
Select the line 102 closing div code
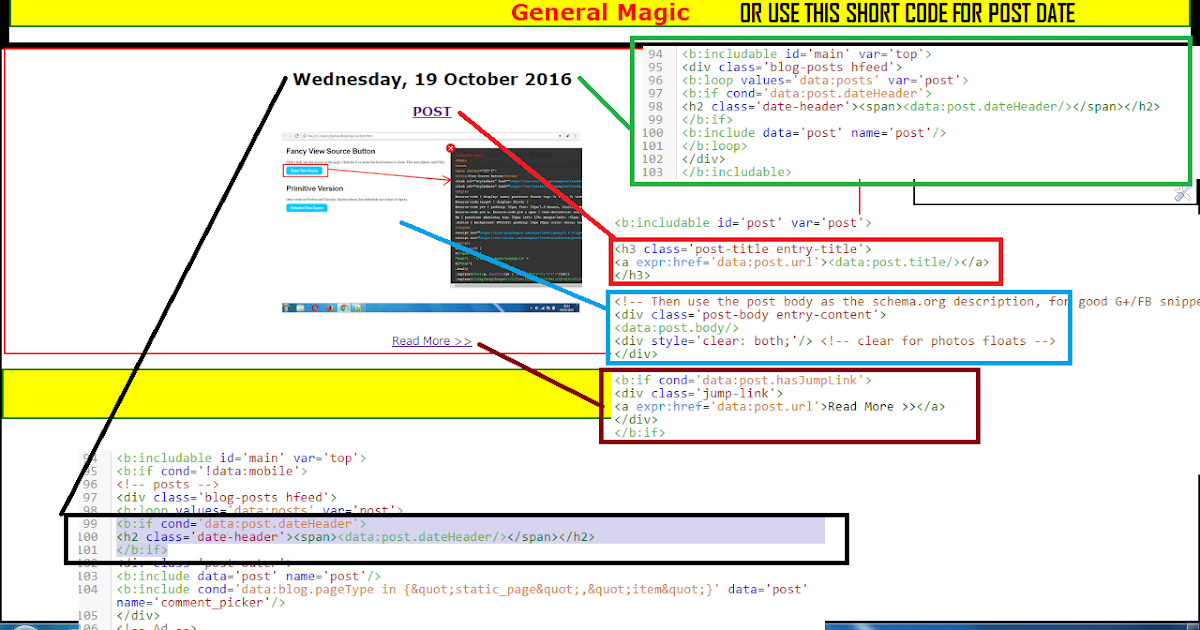[704, 158]
